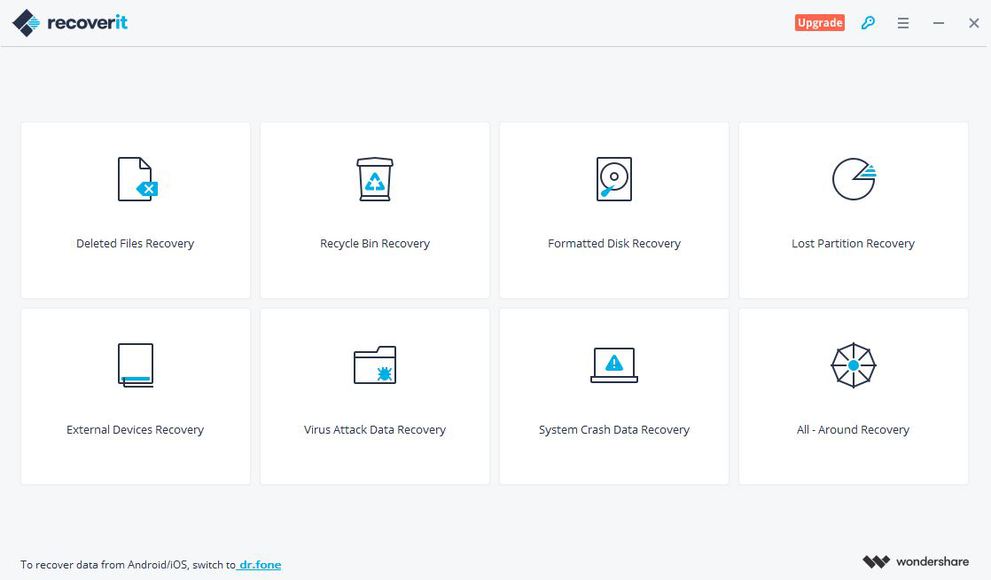Click the Recycle Bin Recovery trash icon
This screenshot has width=991, height=580.
(x=375, y=179)
